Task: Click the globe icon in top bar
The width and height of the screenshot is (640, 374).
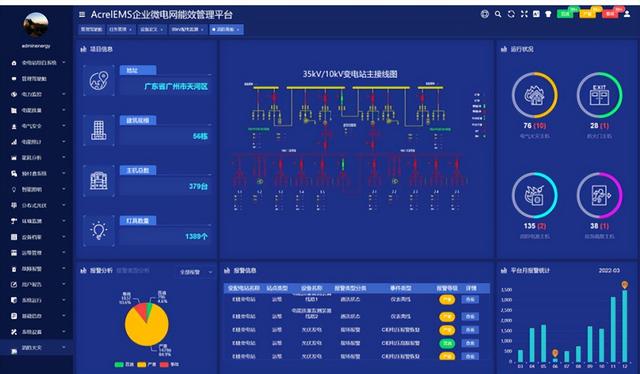Action: (484, 14)
